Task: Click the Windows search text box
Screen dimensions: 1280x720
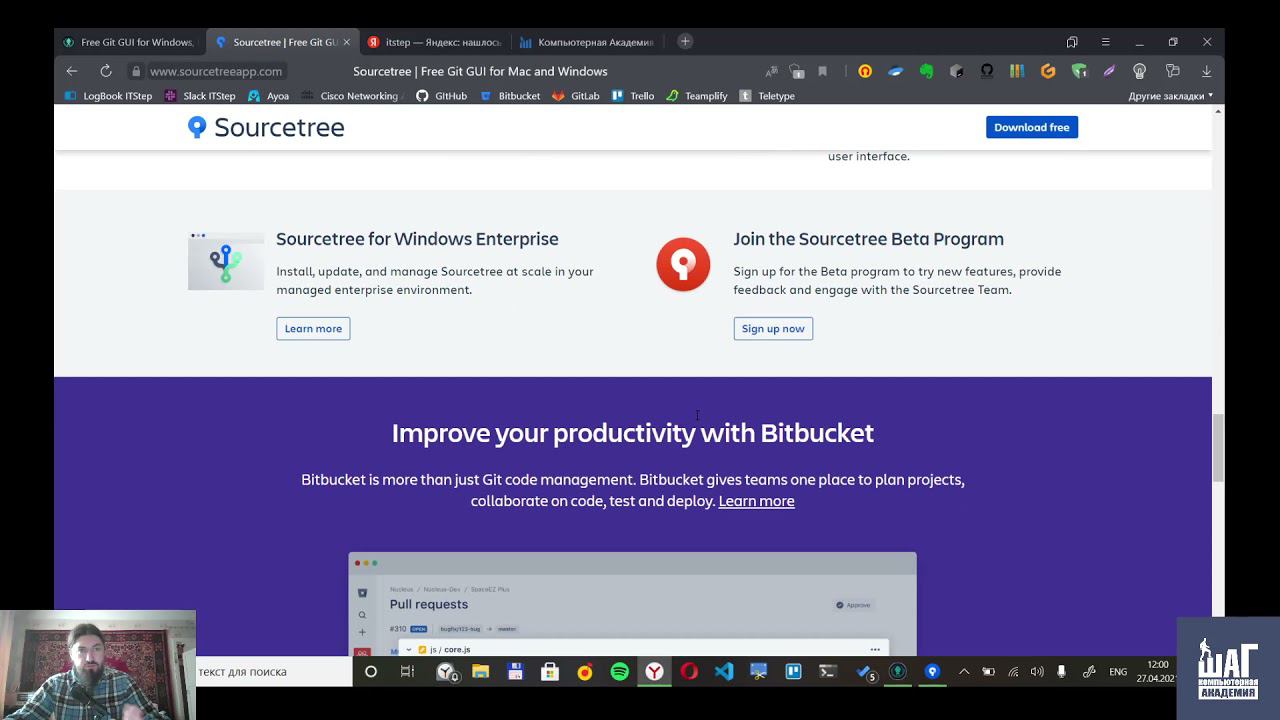Action: [x=272, y=672]
